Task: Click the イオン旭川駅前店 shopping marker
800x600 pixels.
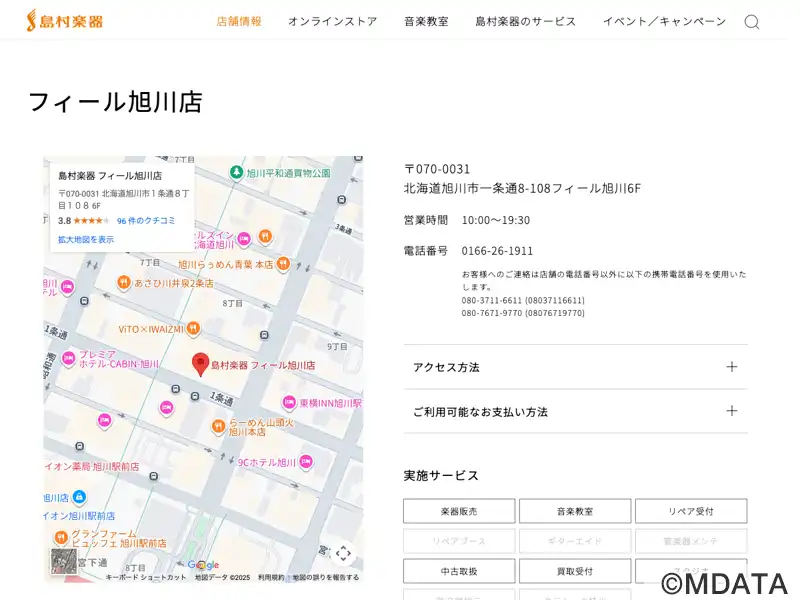Action: coord(79,496)
